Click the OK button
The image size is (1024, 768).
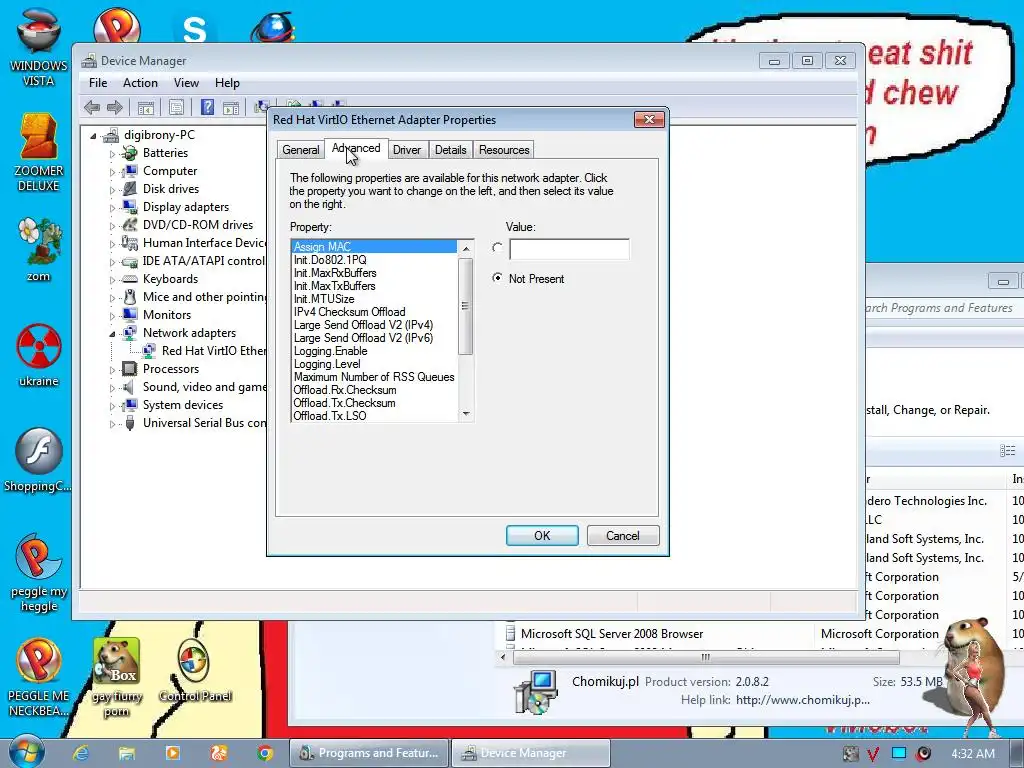click(x=542, y=536)
